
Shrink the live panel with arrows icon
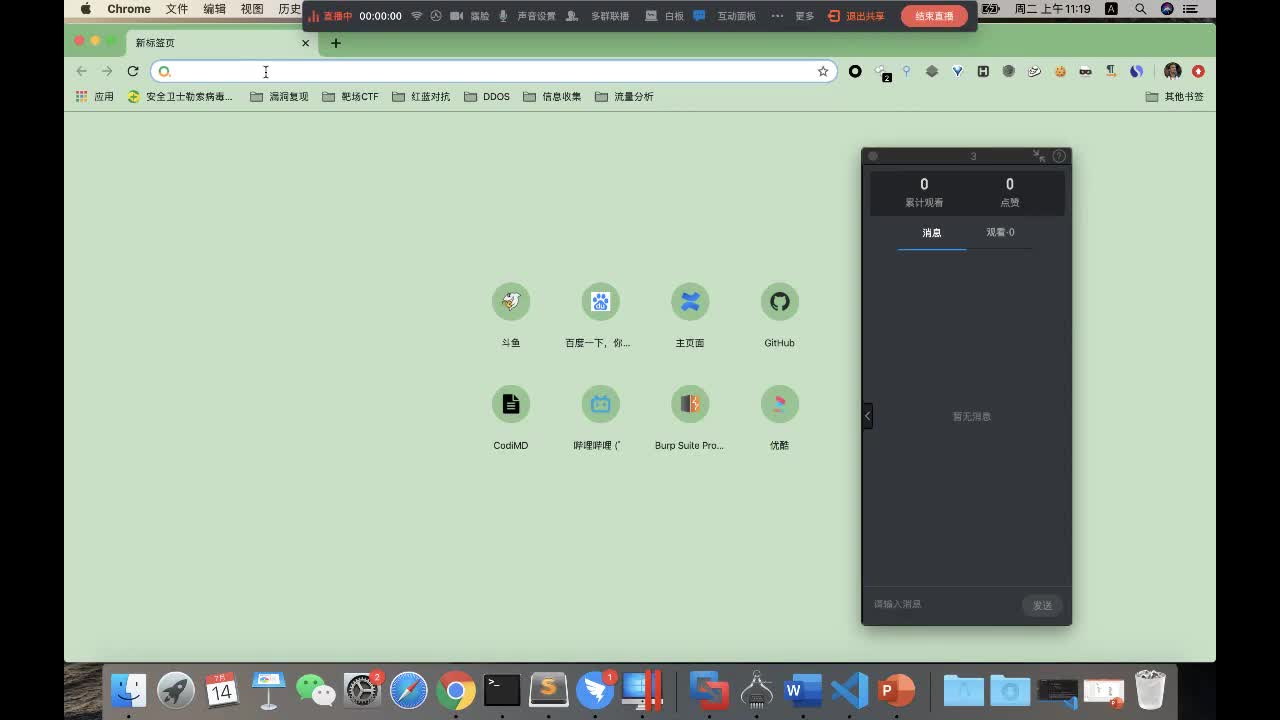click(1039, 156)
